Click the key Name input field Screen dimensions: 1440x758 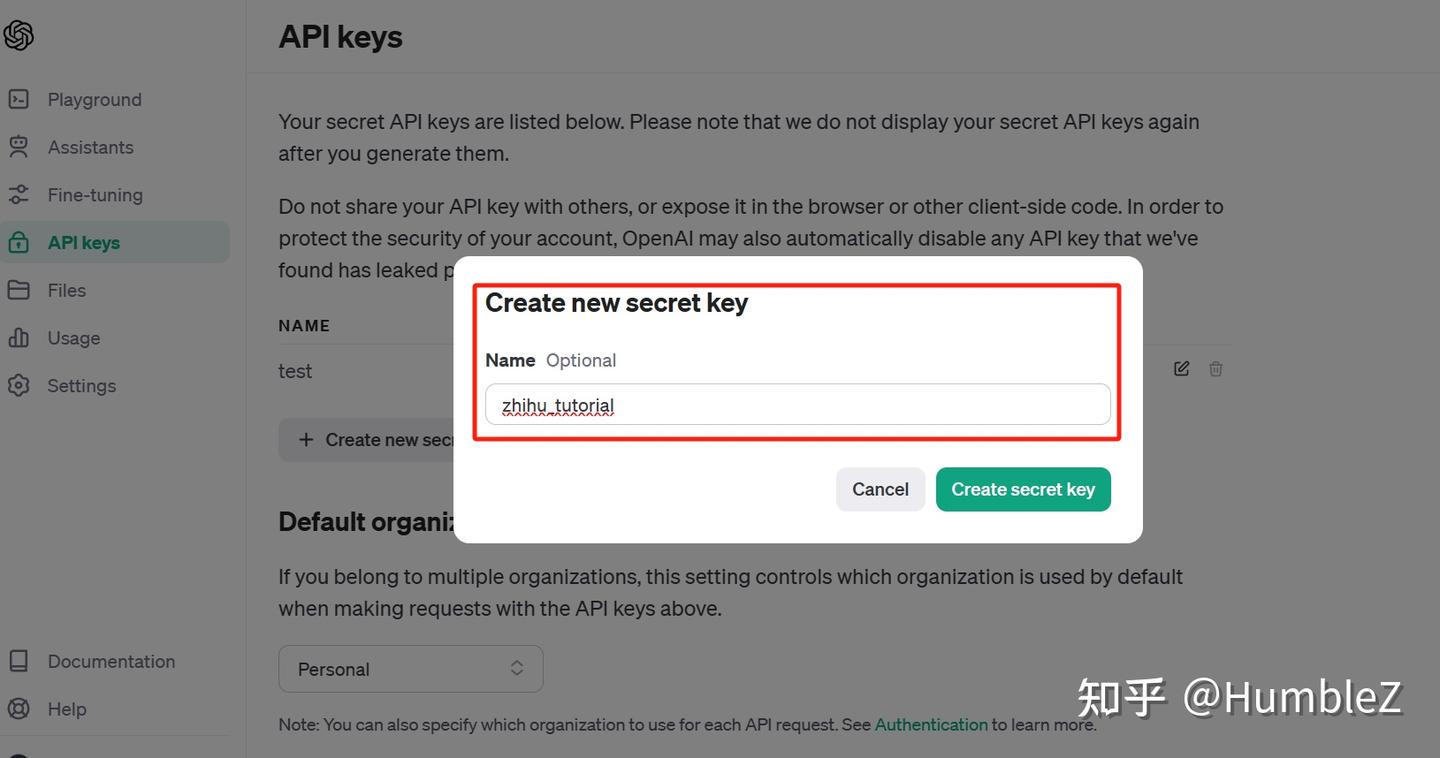pyautogui.click(x=797, y=405)
